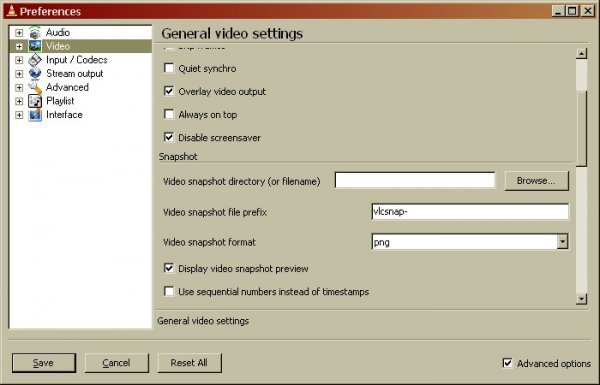This screenshot has height=385, width=600.
Task: Open the Playlist settings category
Action: pyautogui.click(x=60, y=101)
